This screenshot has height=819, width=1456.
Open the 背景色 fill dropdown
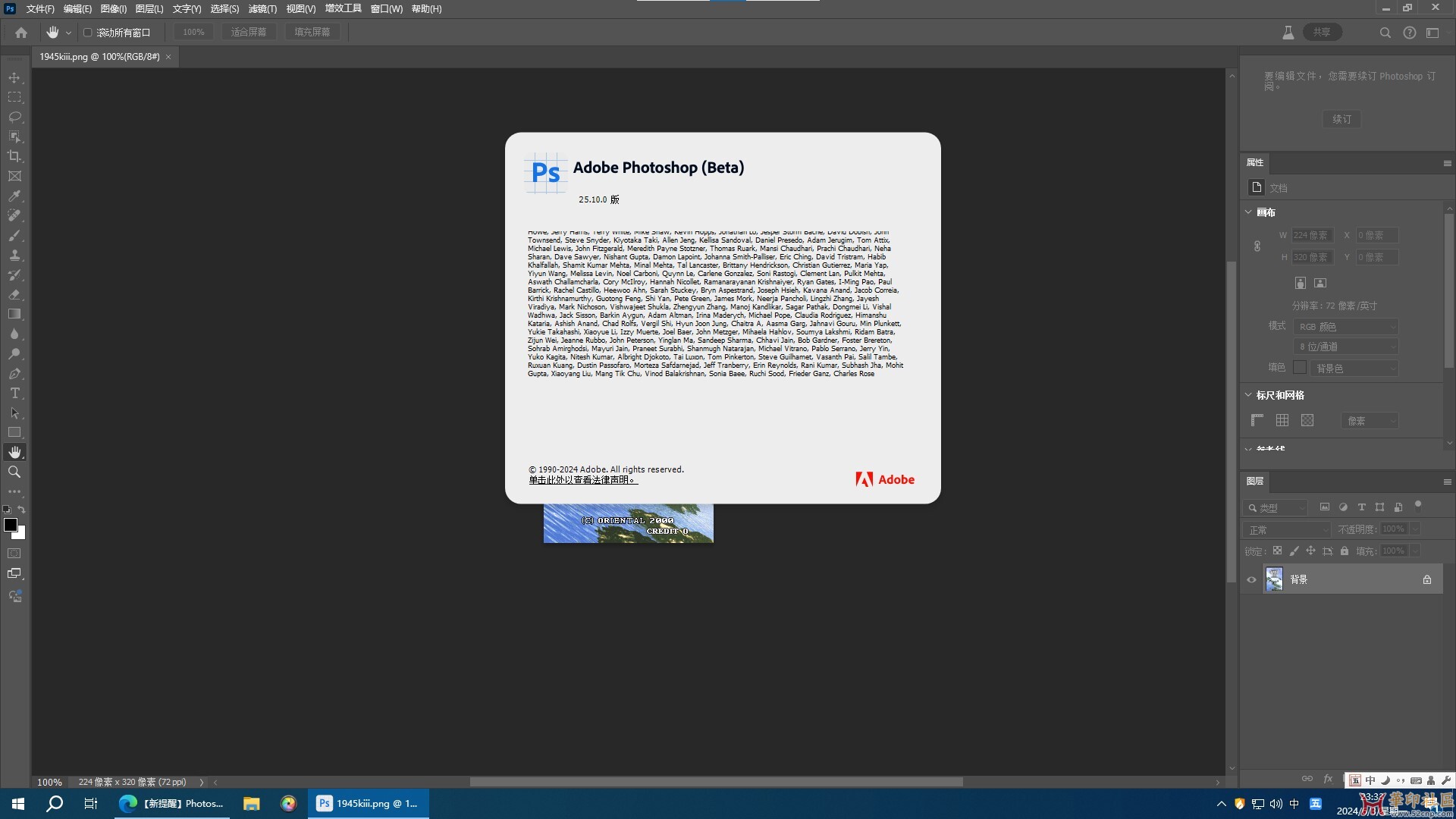[1354, 369]
